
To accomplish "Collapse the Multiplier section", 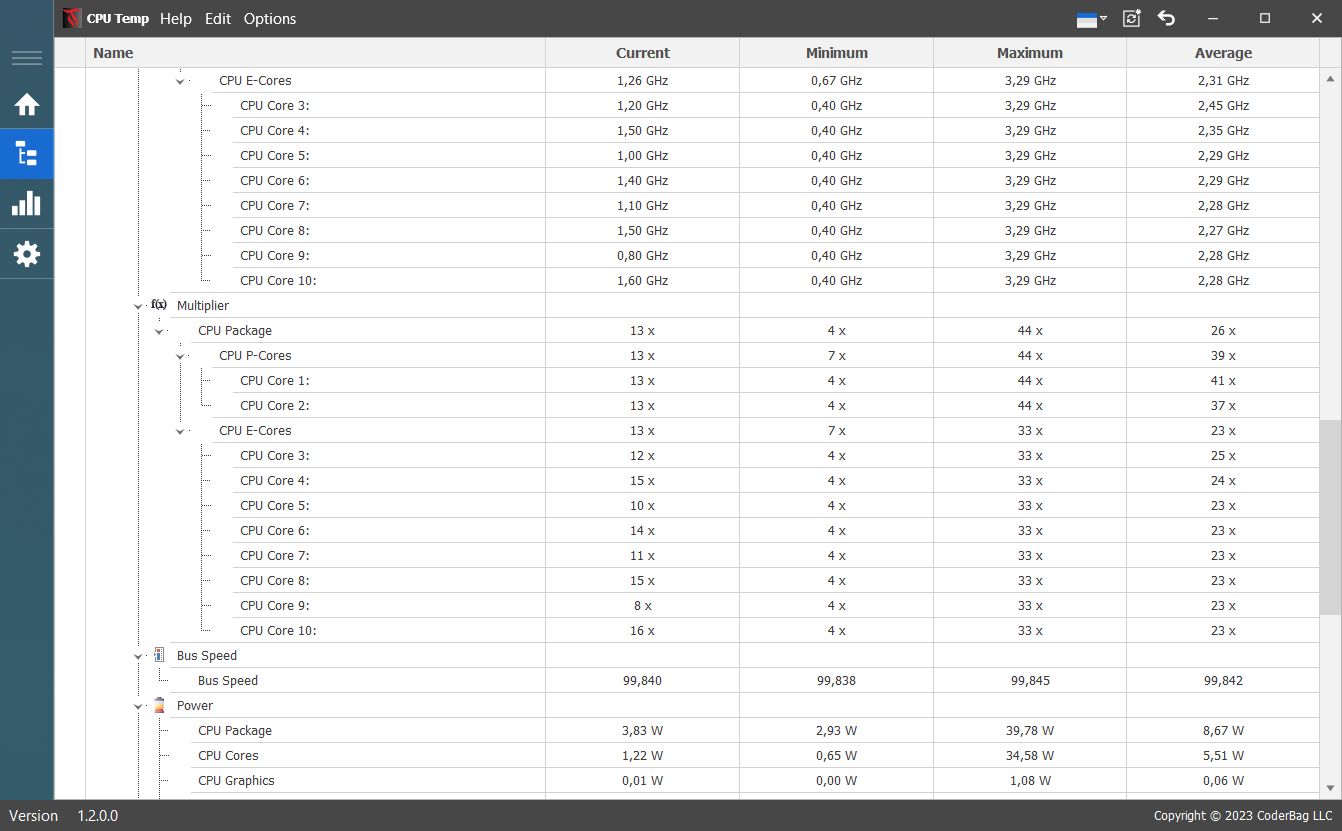I will point(138,306).
